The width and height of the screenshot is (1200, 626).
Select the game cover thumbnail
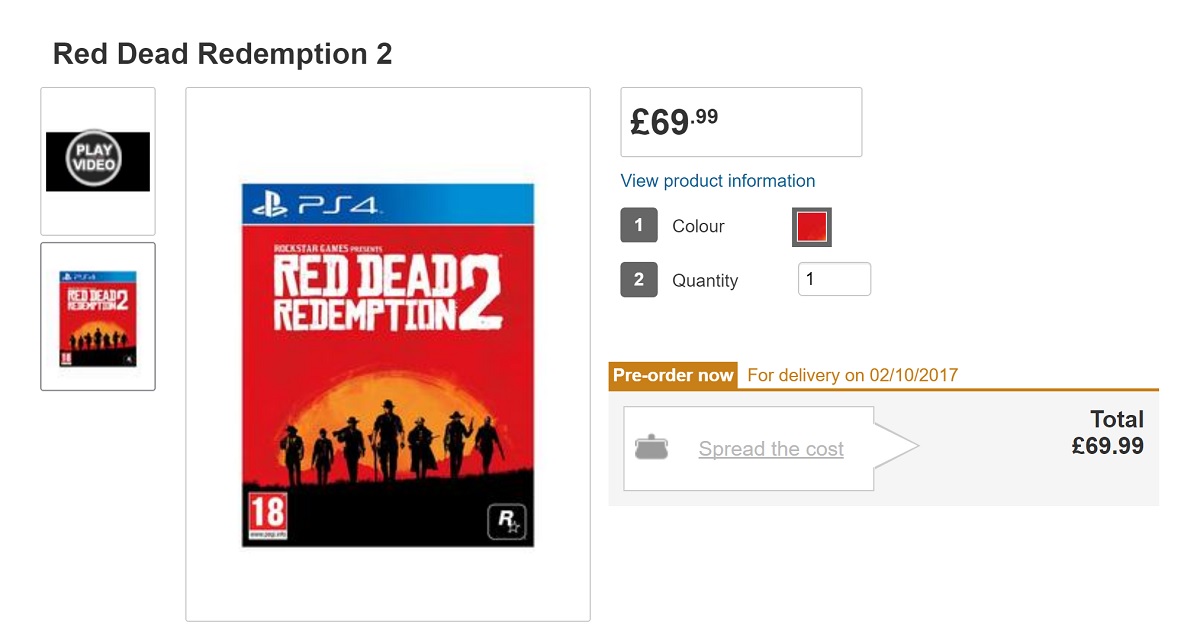(98, 317)
